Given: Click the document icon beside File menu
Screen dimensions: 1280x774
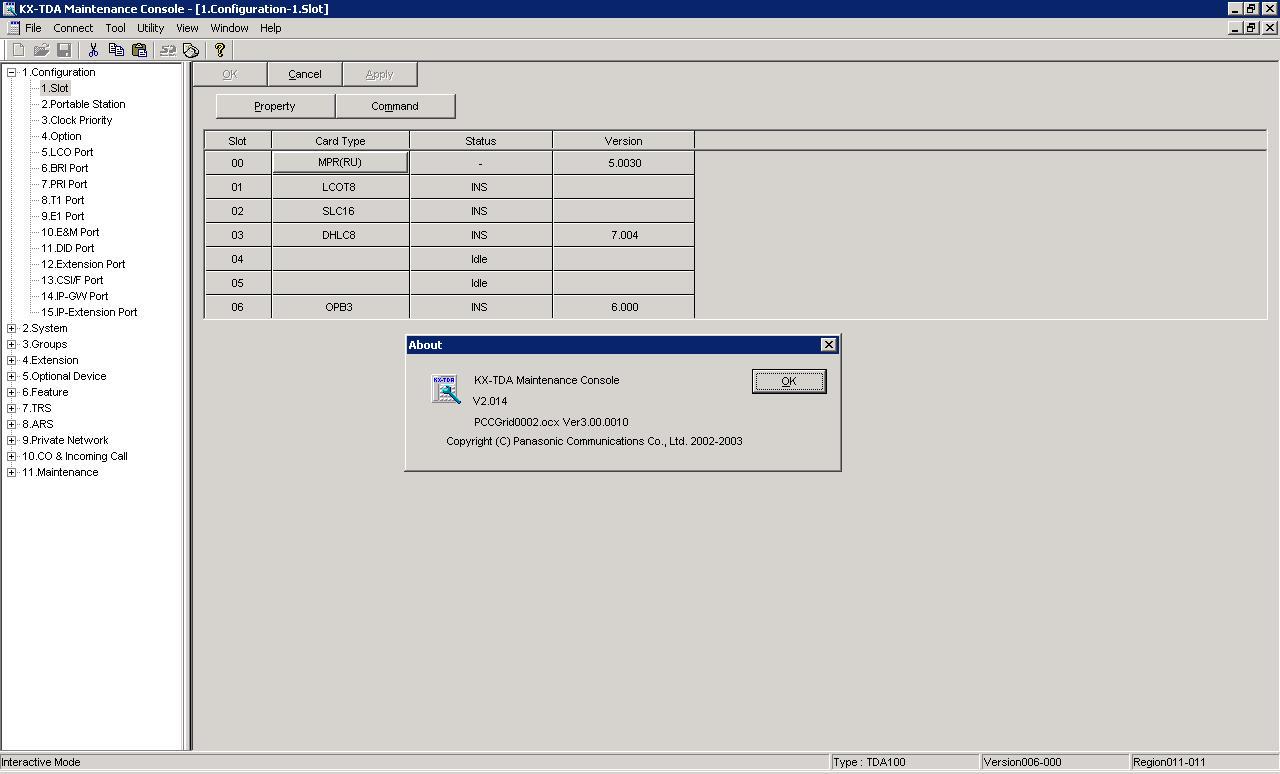Looking at the screenshot, I should coord(13,28).
